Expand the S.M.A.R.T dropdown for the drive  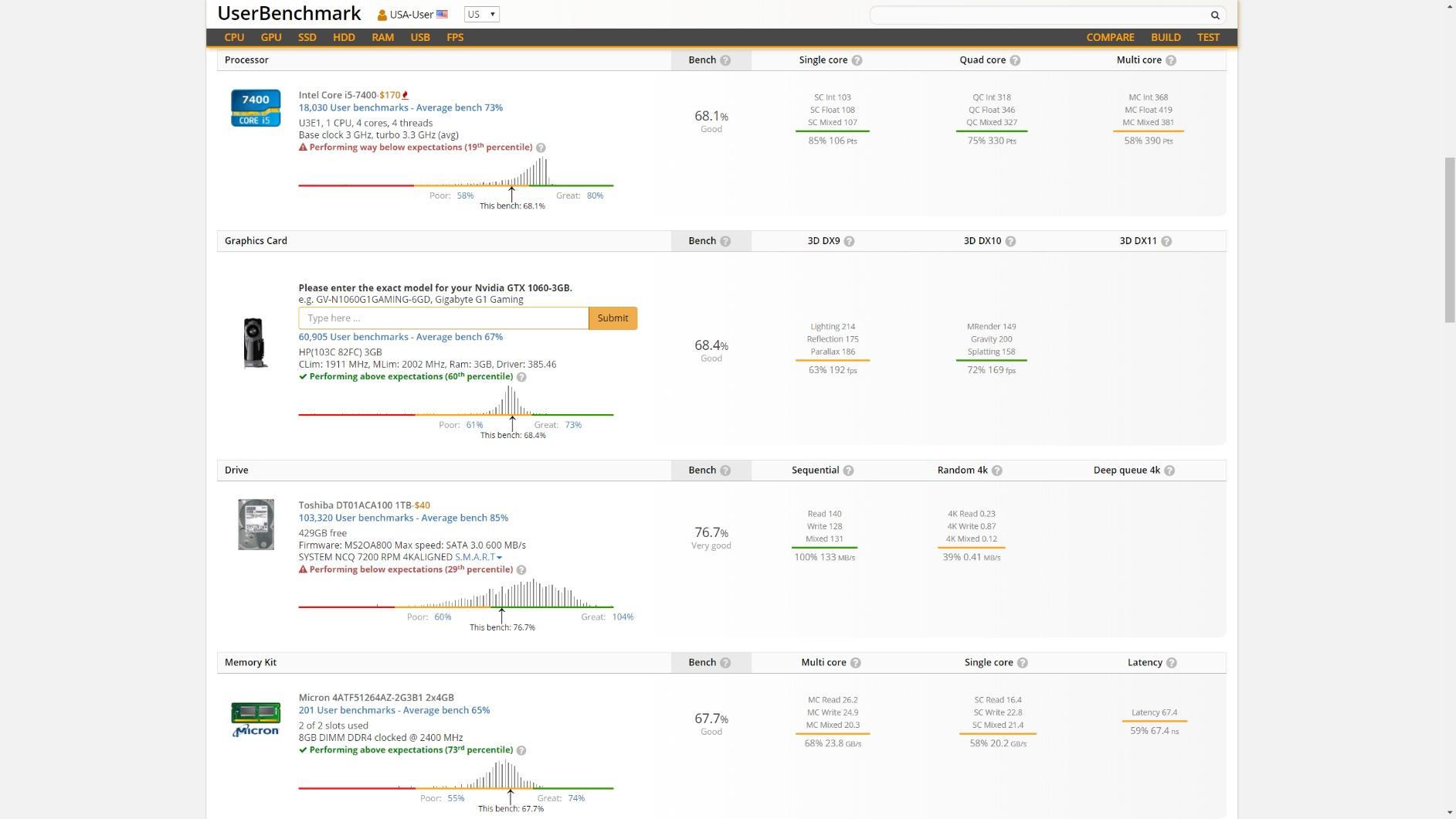click(x=478, y=557)
